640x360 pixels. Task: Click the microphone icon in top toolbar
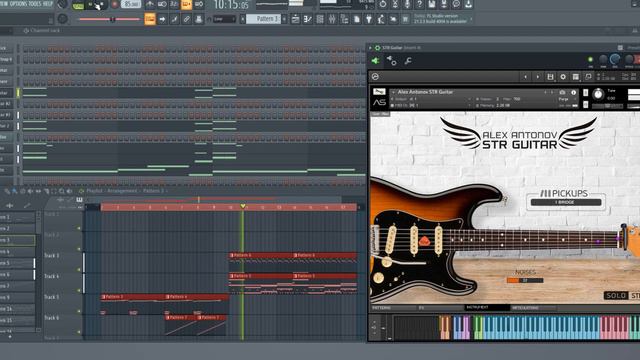pyautogui.click(x=407, y=4)
